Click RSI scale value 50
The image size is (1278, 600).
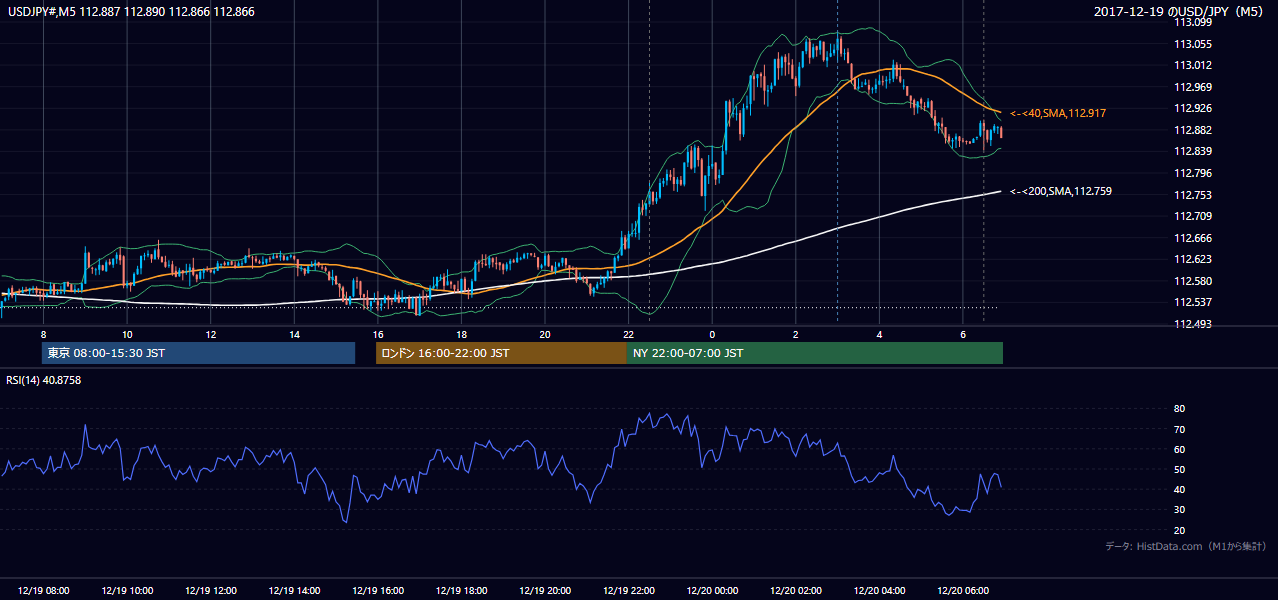point(1179,469)
